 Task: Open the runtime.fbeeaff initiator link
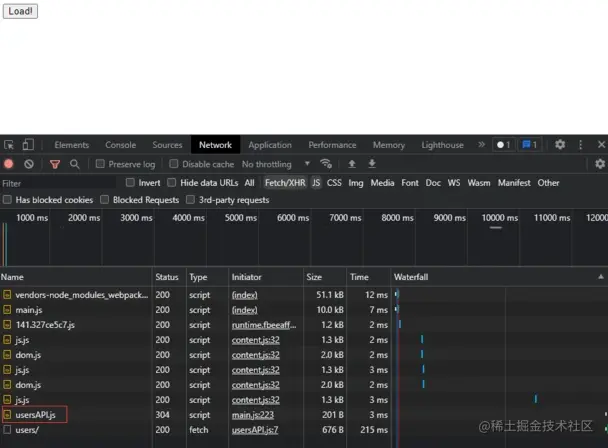click(264, 325)
